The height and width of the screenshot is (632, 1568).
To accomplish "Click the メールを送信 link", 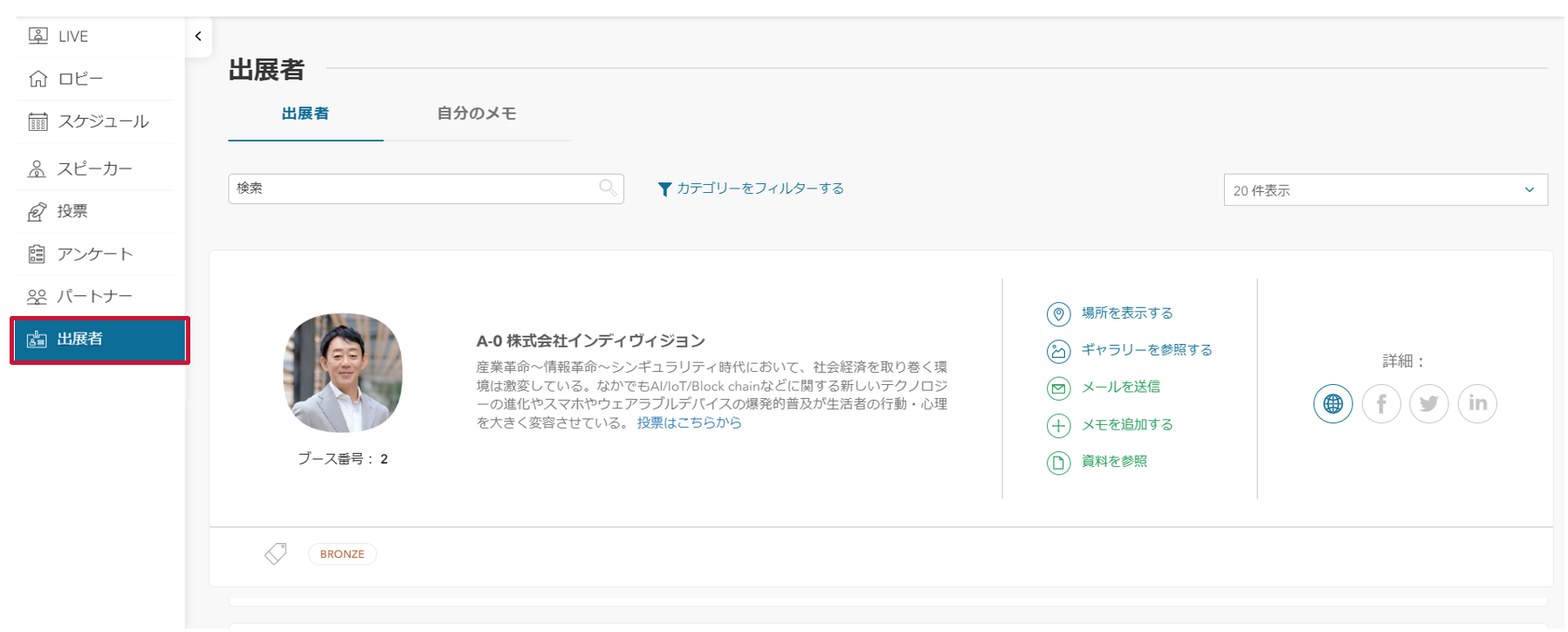I will [1121, 387].
